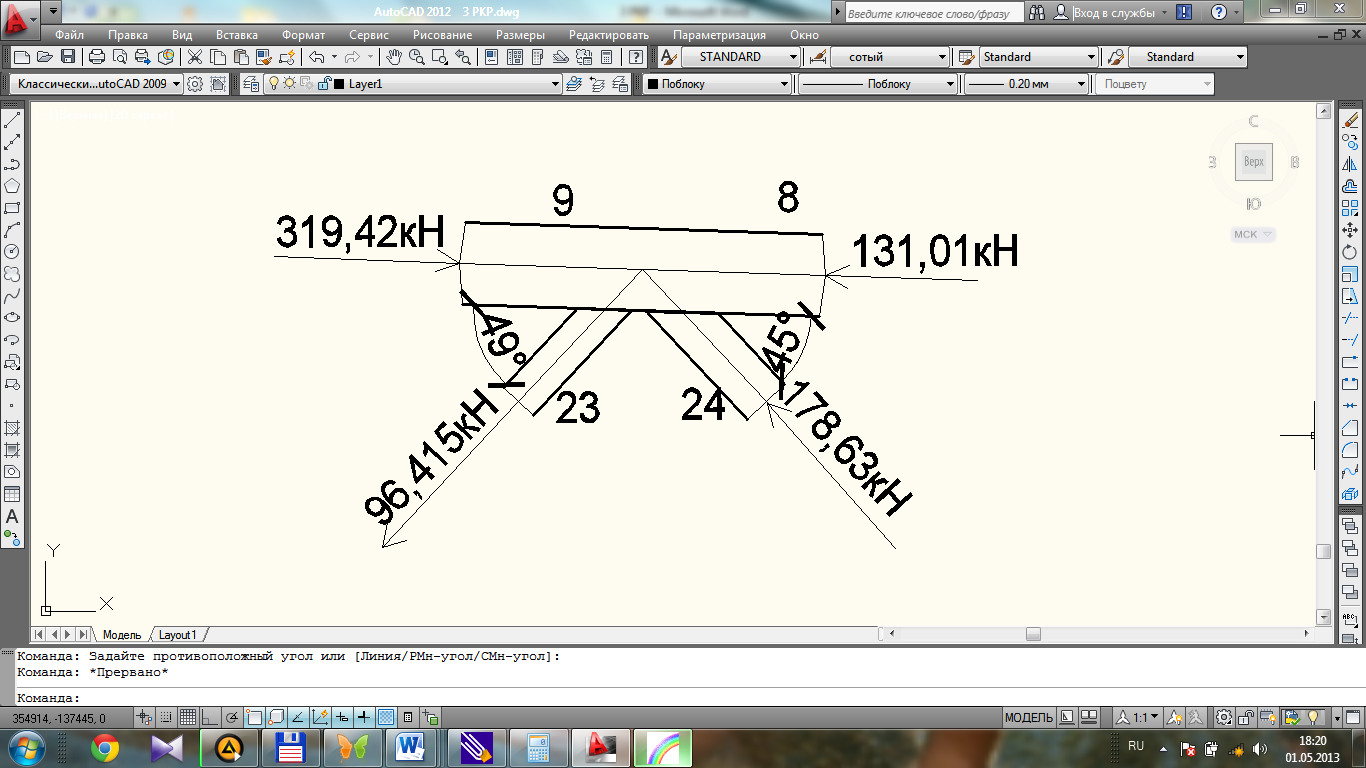This screenshot has width=1366, height=768.
Task: Toggle Snap Mode in status bar
Action: [166, 717]
